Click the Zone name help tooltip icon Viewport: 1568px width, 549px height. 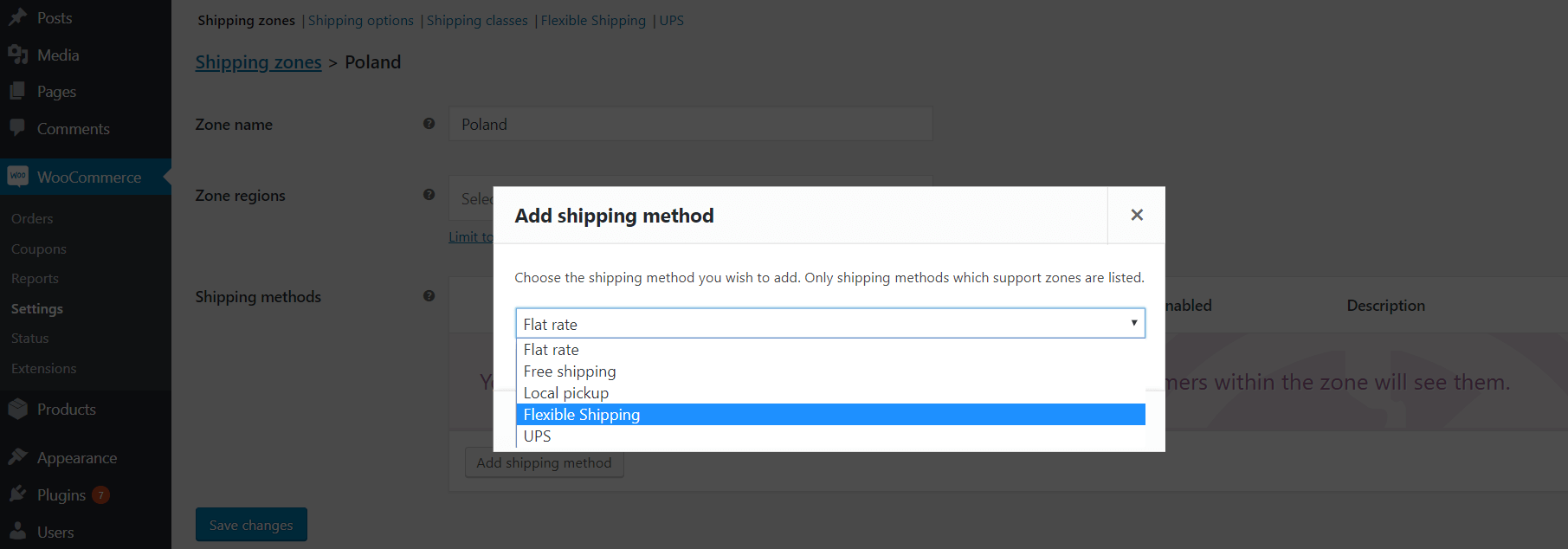click(429, 124)
